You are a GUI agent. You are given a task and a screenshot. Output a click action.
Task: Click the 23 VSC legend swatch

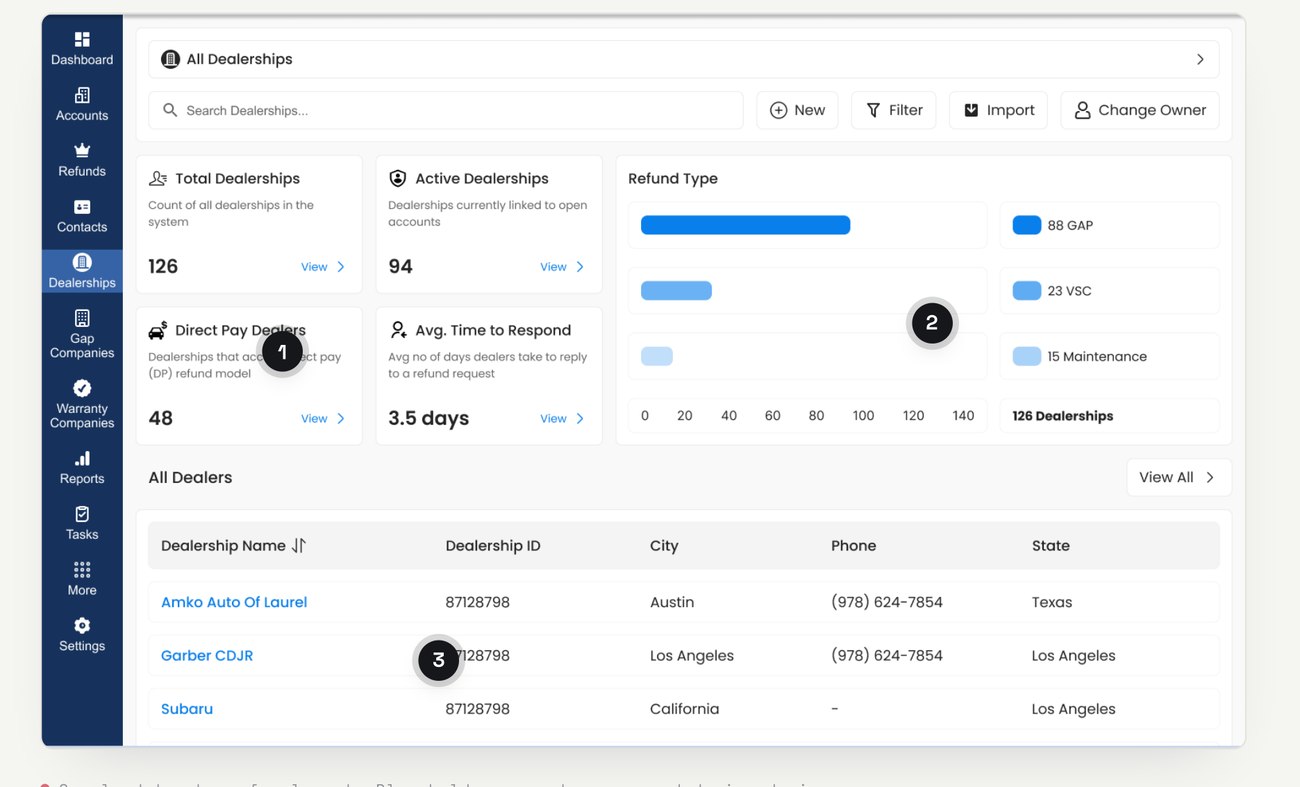coord(1027,291)
